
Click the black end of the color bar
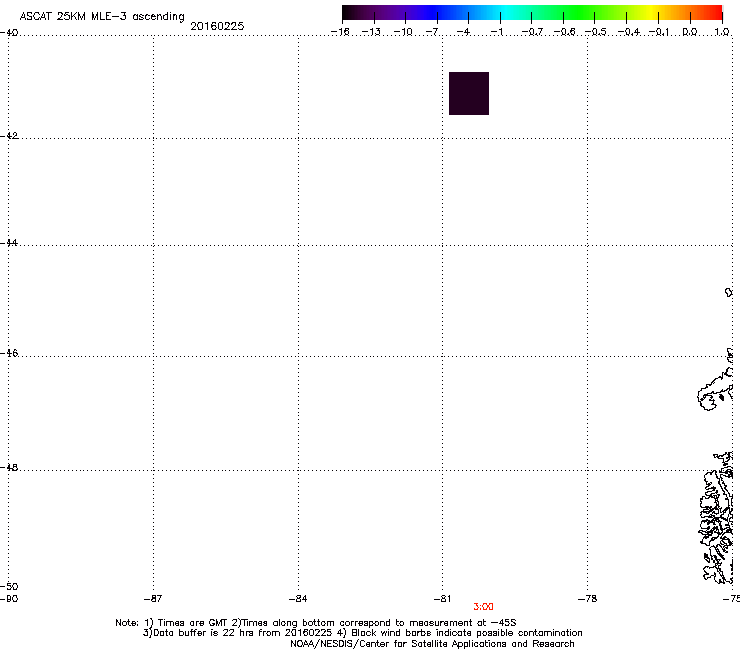pyautogui.click(x=349, y=12)
